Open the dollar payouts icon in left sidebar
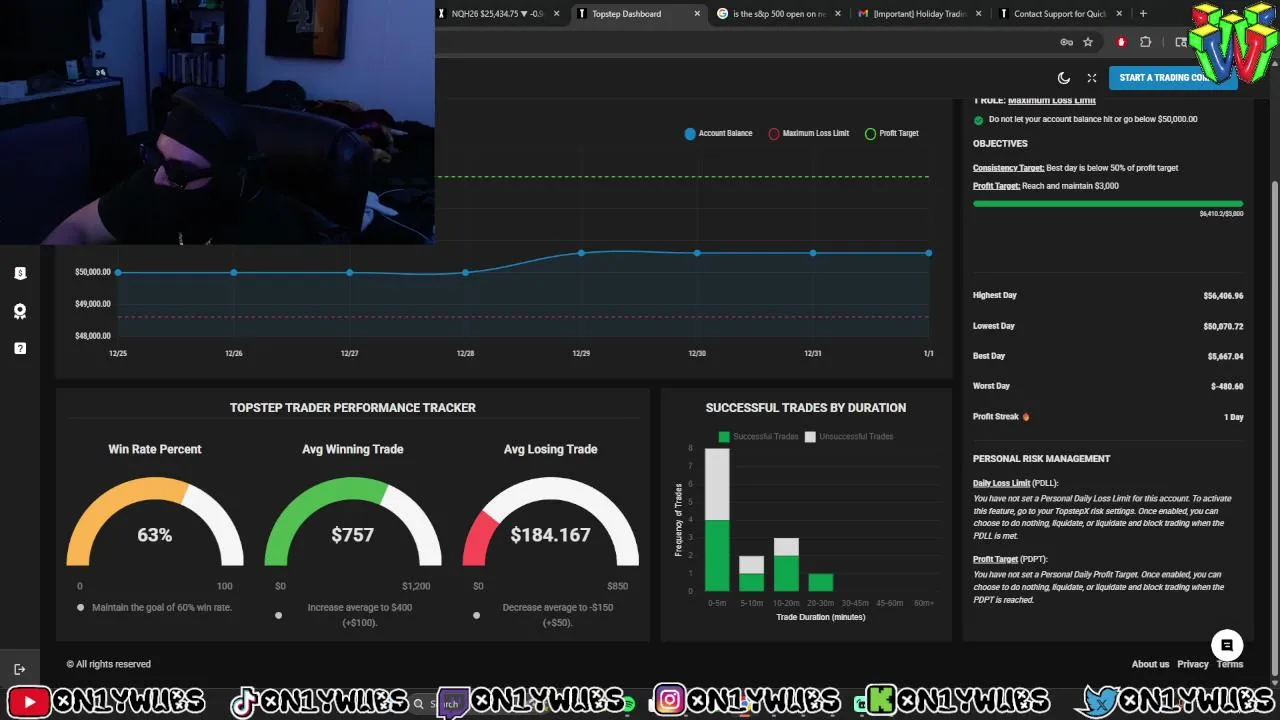The width and height of the screenshot is (1280, 720). pyautogui.click(x=20, y=273)
